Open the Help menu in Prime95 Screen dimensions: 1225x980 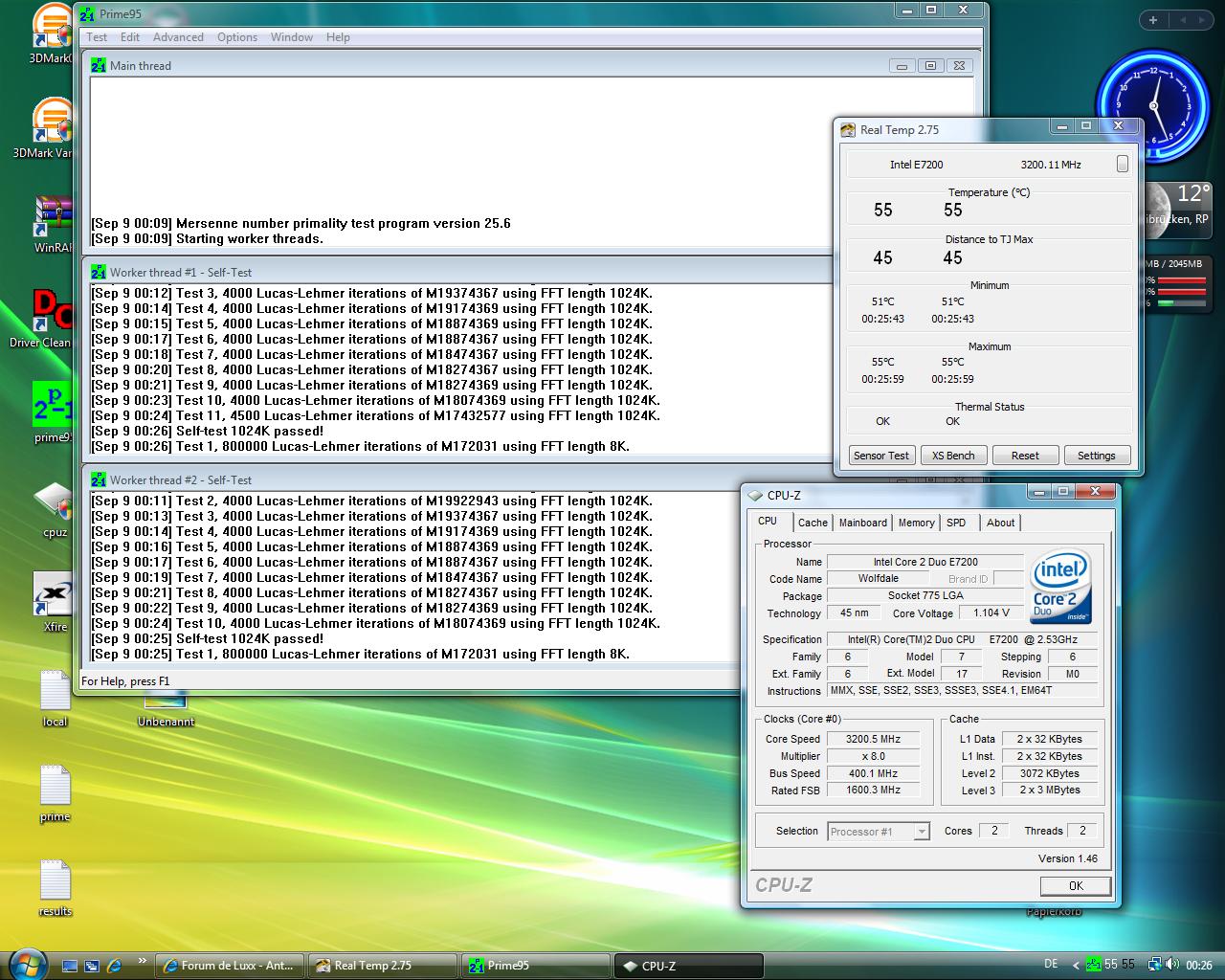coord(338,37)
